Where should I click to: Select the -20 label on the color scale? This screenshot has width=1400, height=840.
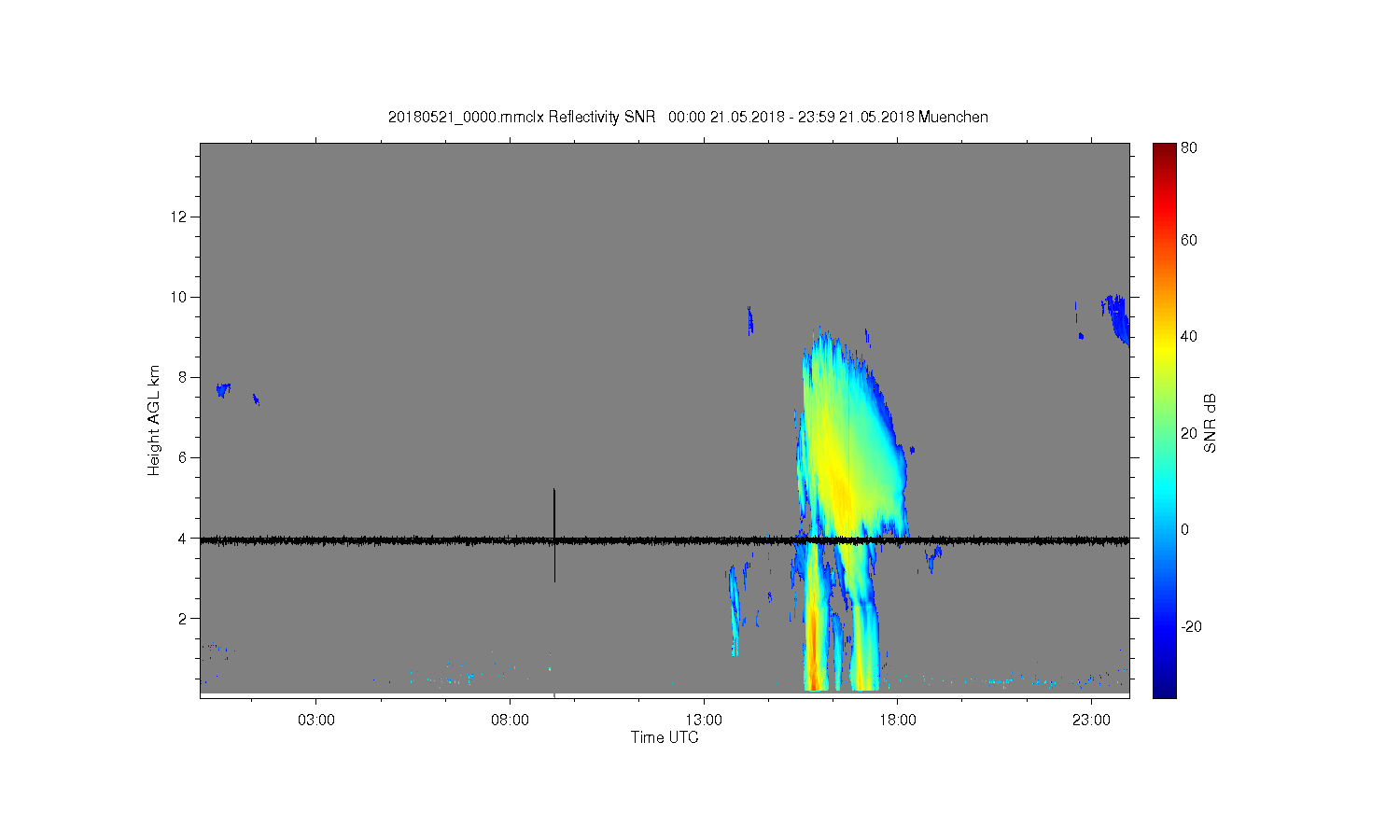point(1192,626)
